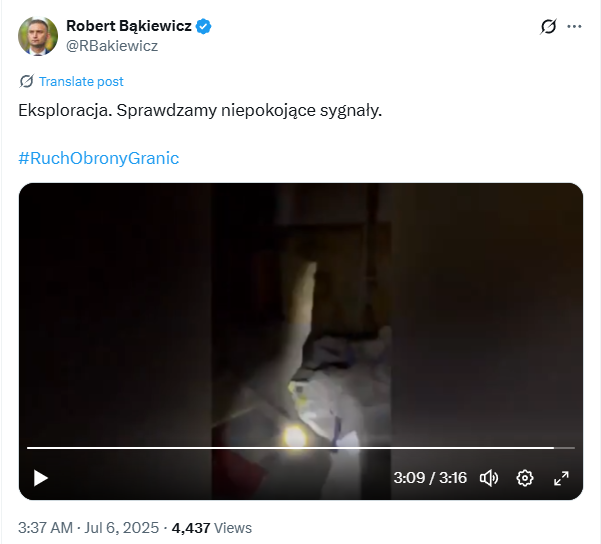Click the Translate post link
Image resolution: width=601 pixels, height=544 pixels.
[81, 82]
